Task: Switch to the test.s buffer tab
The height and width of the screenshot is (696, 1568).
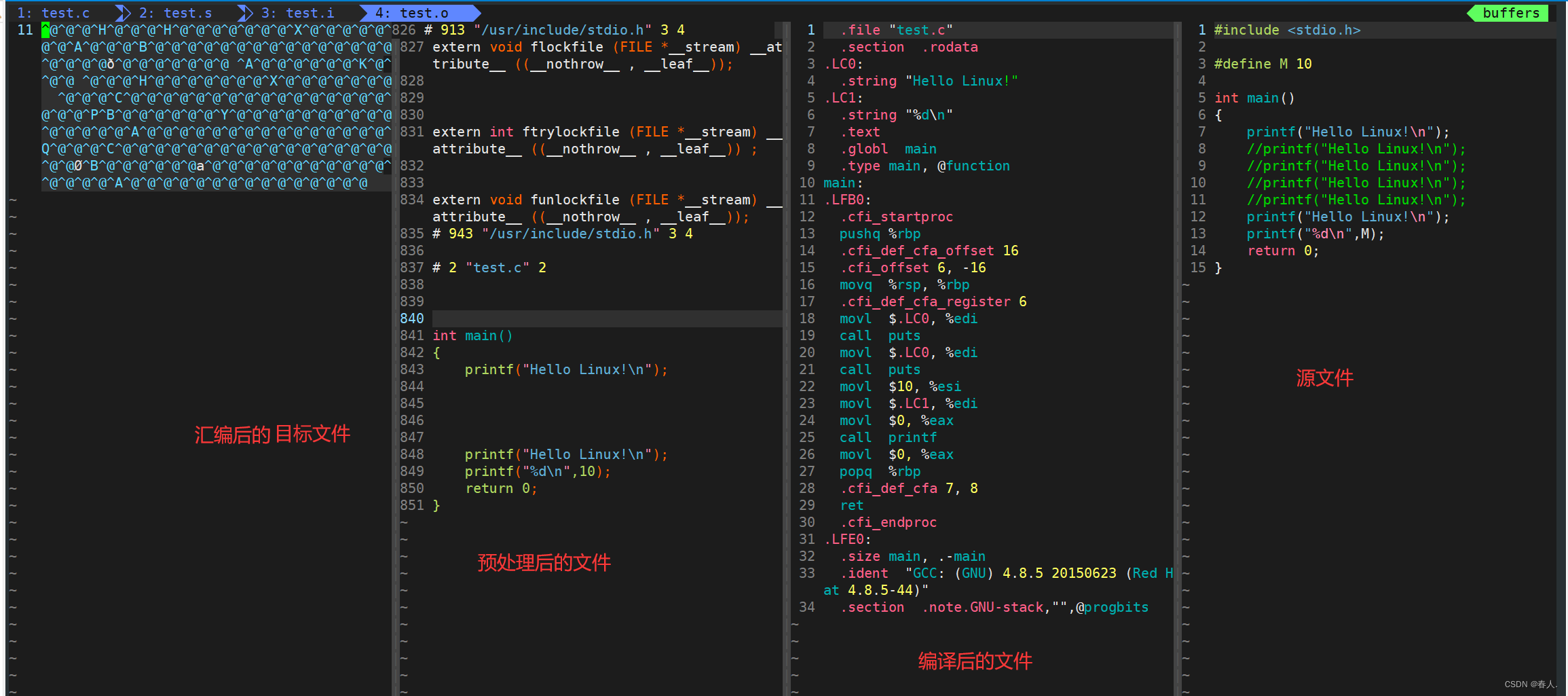Action: pos(175,13)
